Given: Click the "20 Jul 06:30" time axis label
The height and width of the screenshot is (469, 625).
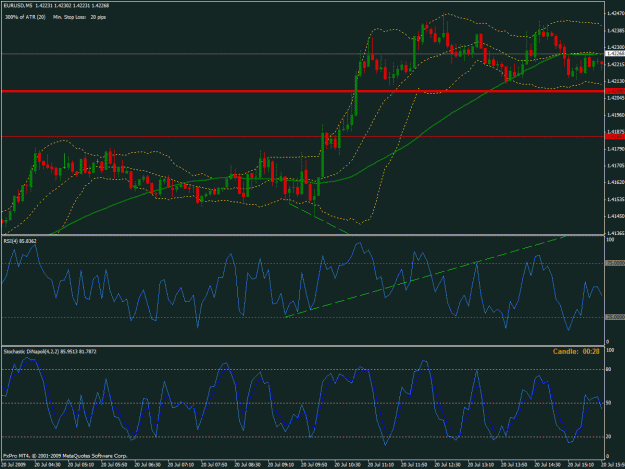Looking at the screenshot, I should [x=148, y=465].
